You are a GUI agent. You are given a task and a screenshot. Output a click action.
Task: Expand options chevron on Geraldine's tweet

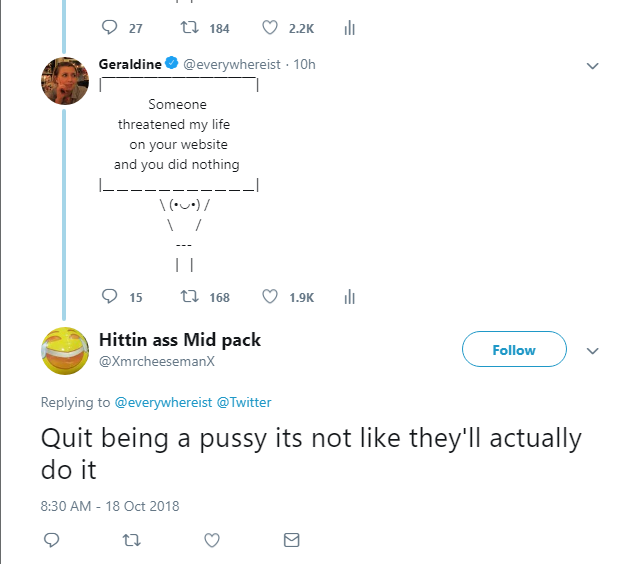[592, 66]
